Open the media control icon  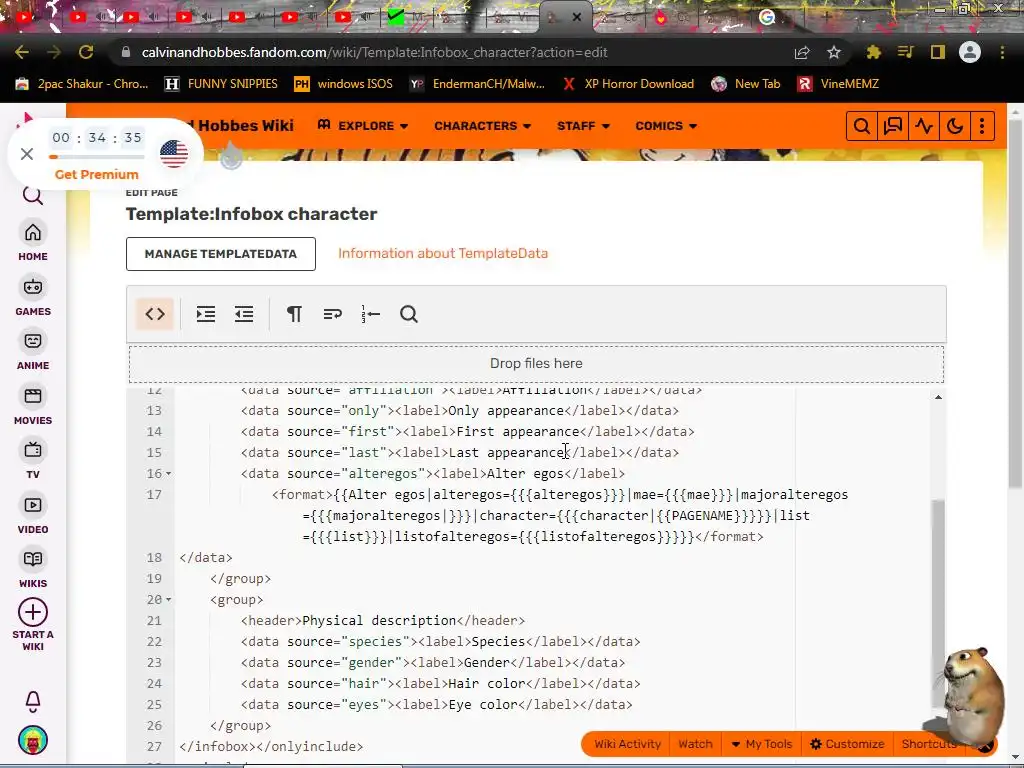tap(905, 52)
